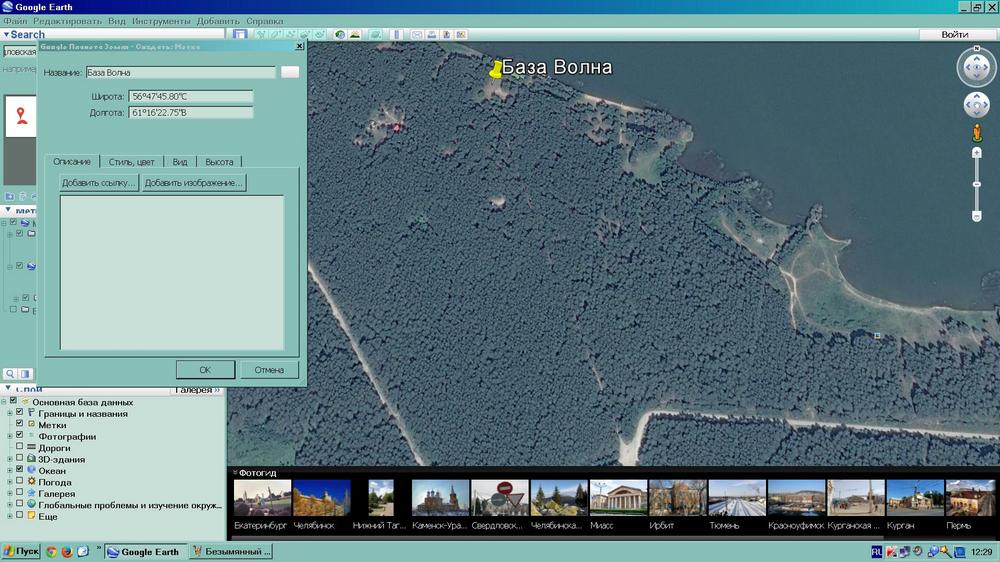Screen dimensions: 1000x562
Task: Expand the 3D-здания tree node
Action: click(x=10, y=459)
